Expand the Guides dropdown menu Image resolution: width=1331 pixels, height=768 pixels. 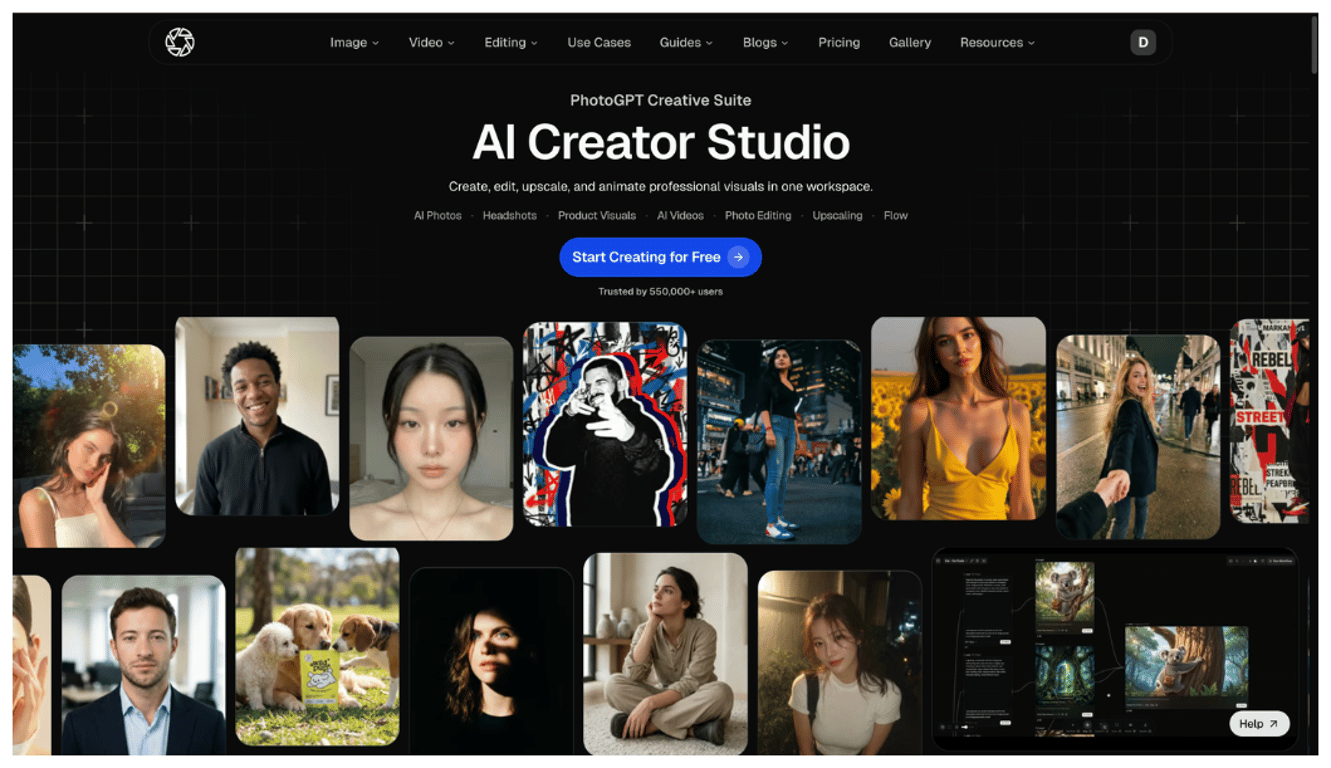(x=686, y=43)
